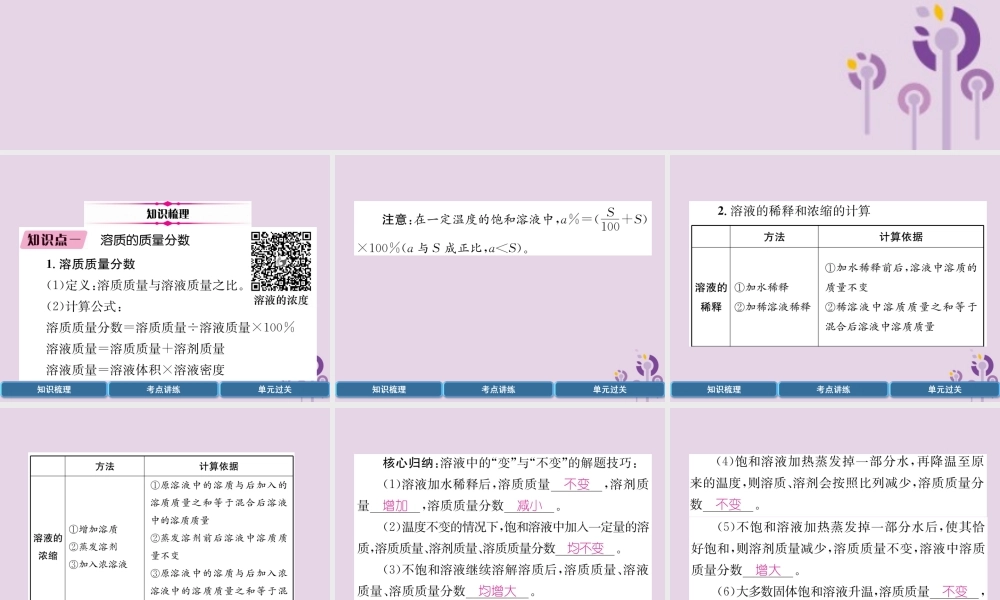The image size is (1000, 600).
Task: Click the 单元过关 button on first slide
Action: tap(274, 389)
